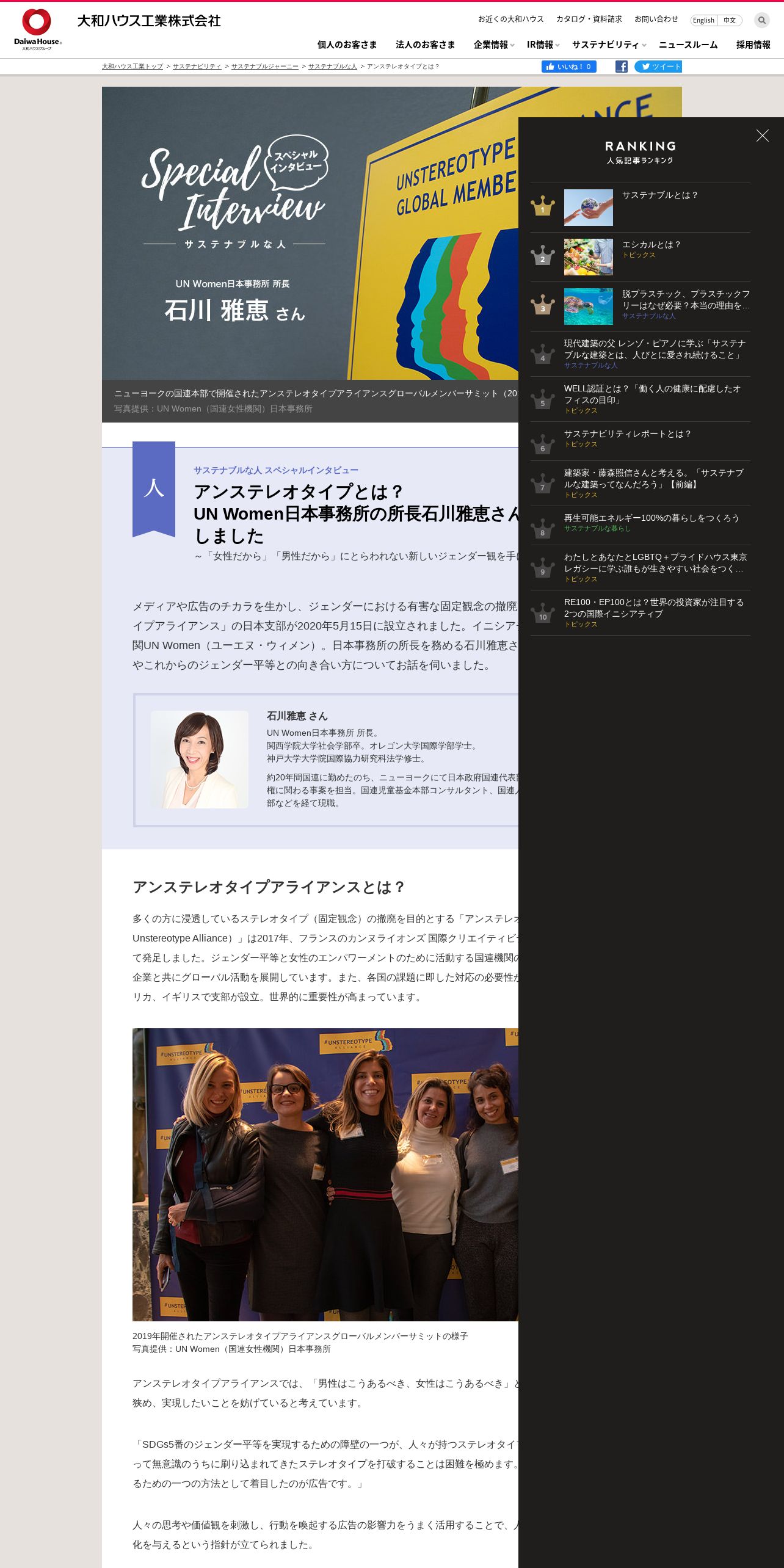
Task: Open ranking article WELL認証とは？
Action: (652, 394)
